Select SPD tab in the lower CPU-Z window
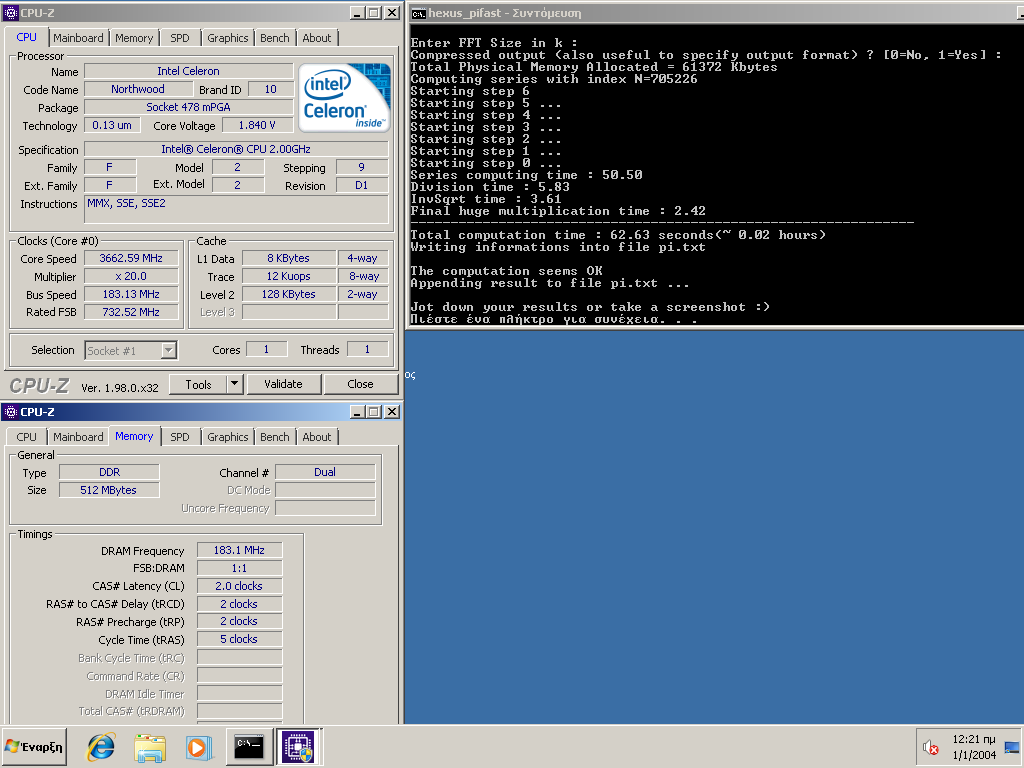This screenshot has height=768, width=1024. pyautogui.click(x=180, y=437)
